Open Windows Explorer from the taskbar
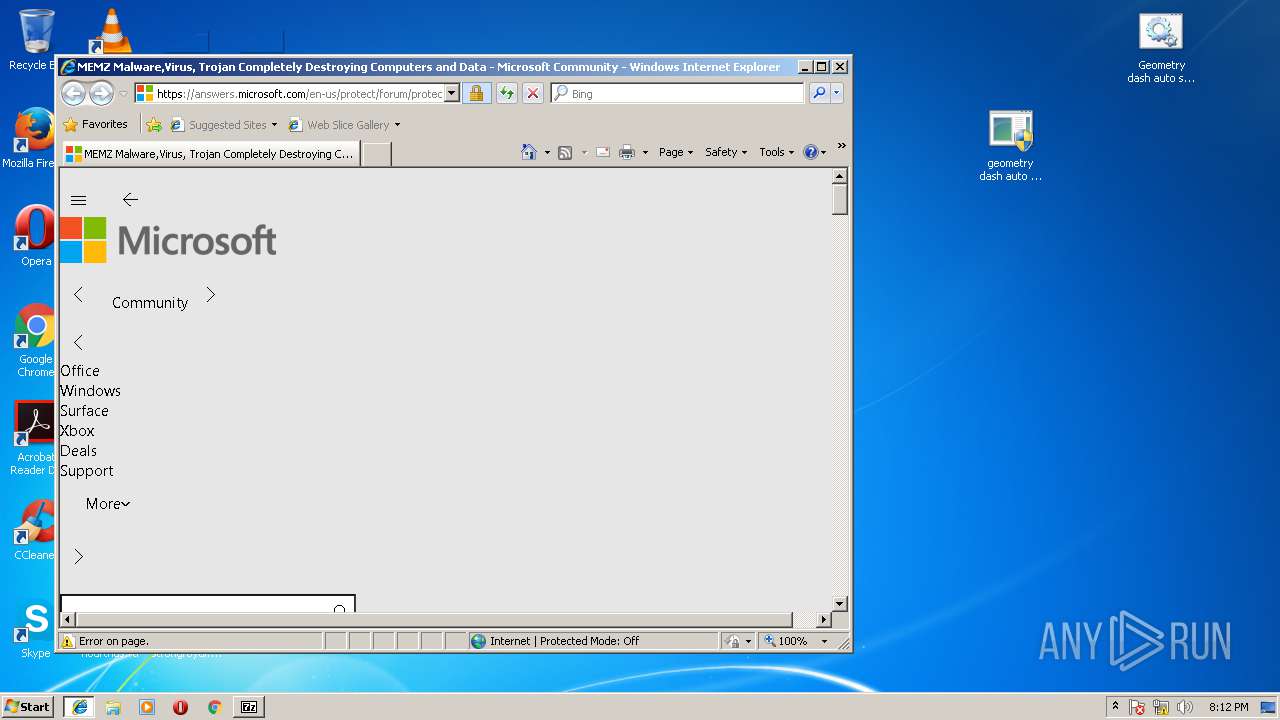The height and width of the screenshot is (720, 1280). pyautogui.click(x=113, y=707)
